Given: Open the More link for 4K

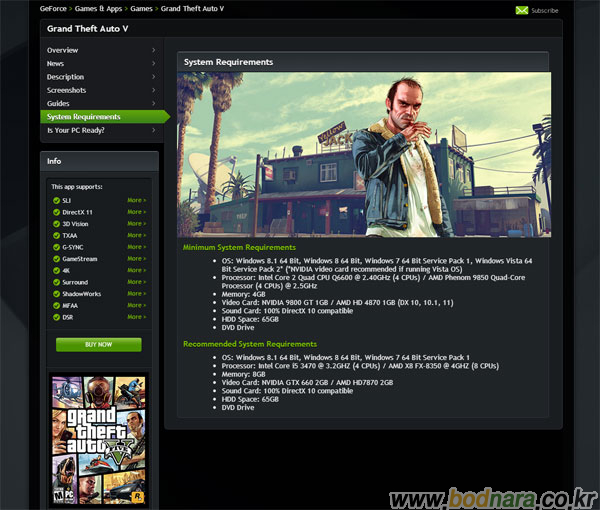Looking at the screenshot, I should (x=137, y=270).
